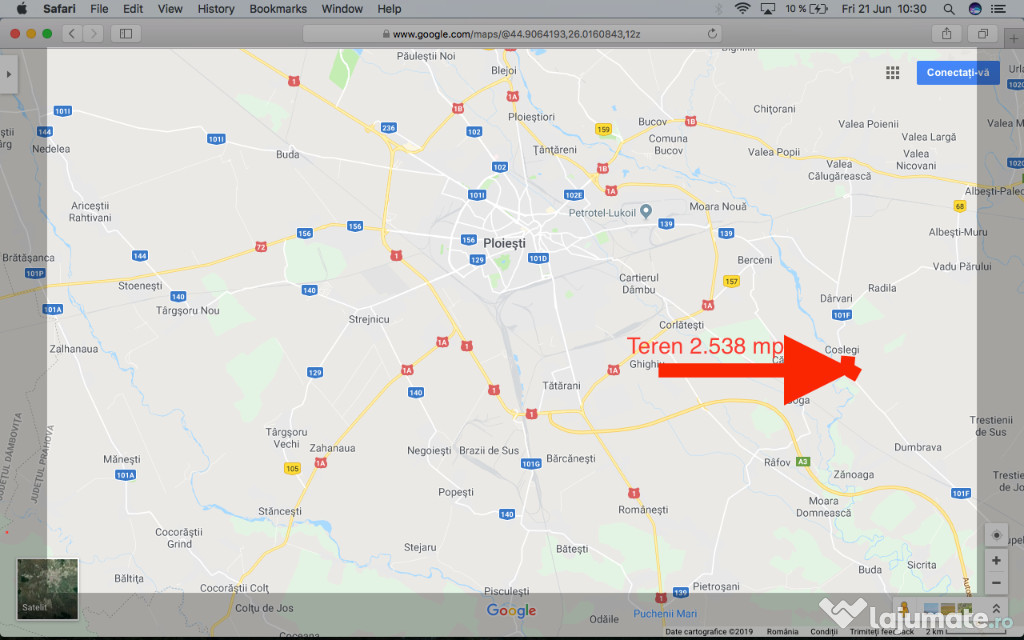Zoom in on the map
1024x640 pixels.
pyautogui.click(x=996, y=560)
